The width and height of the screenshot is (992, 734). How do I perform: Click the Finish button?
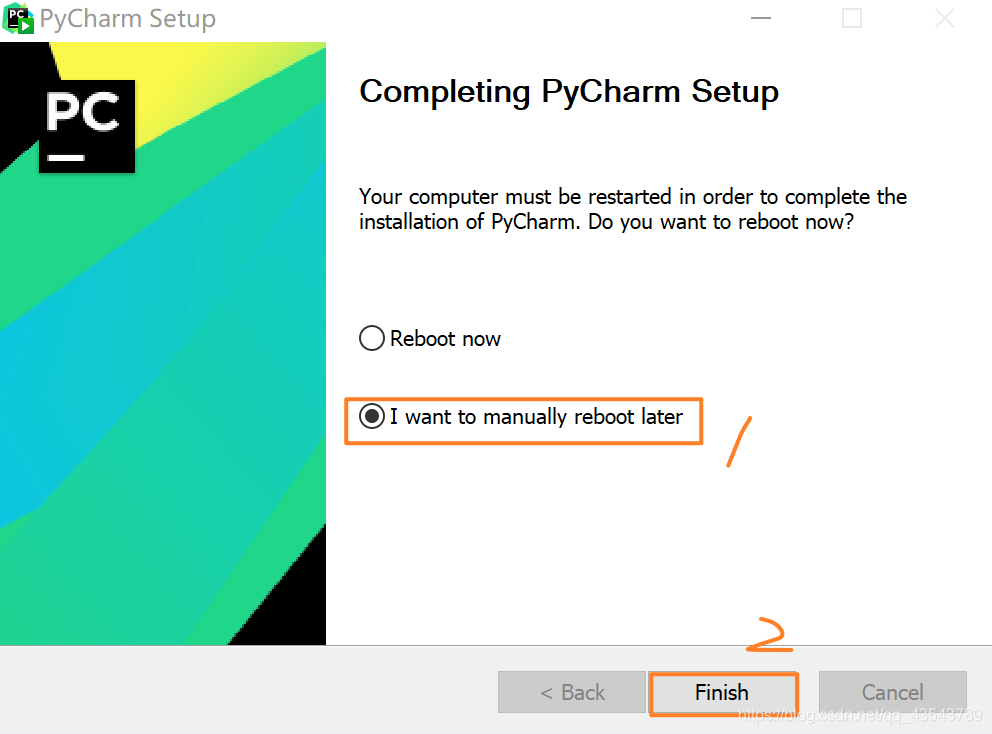[722, 692]
